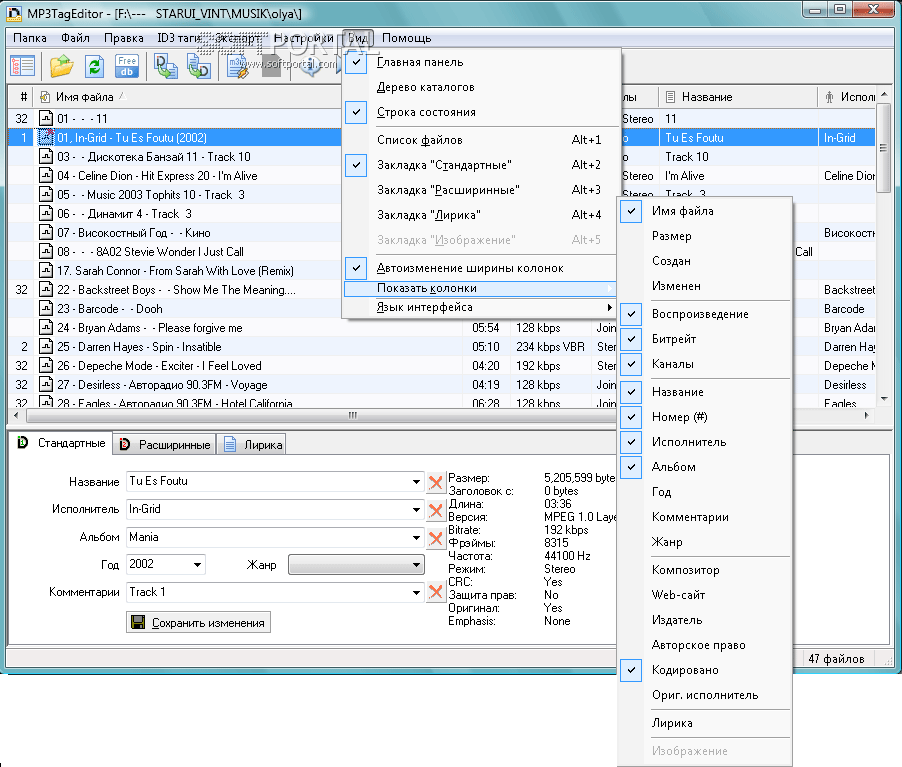
Task: Click the filename-to-tag conversion toolbar icon
Action: (x=199, y=66)
